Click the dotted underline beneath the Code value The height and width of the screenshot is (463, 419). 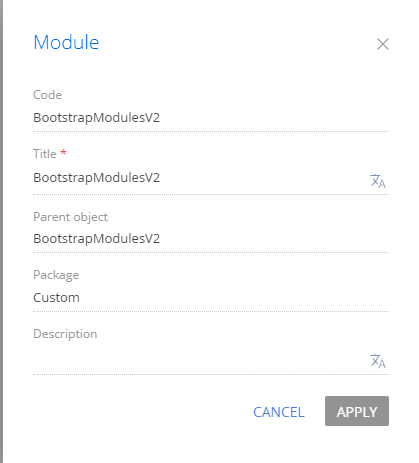211,131
